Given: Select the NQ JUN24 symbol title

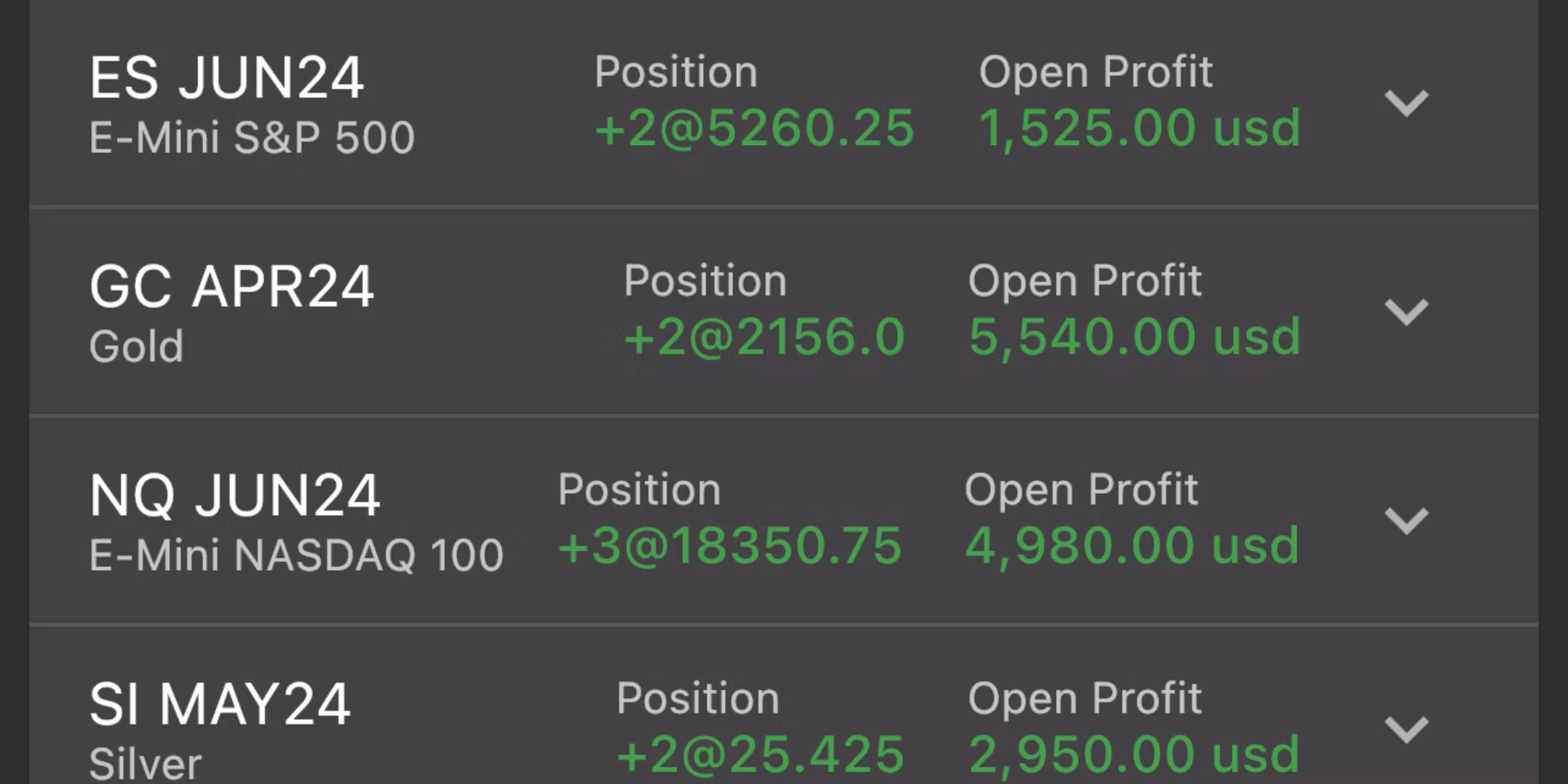Looking at the screenshot, I should tap(234, 495).
